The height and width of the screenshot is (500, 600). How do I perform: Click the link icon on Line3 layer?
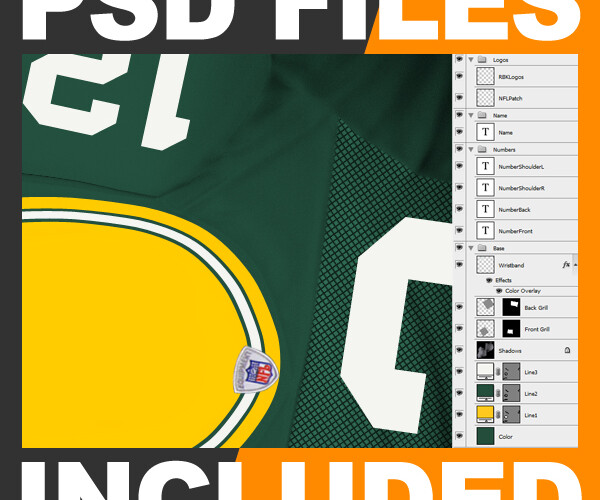pyautogui.click(x=498, y=372)
